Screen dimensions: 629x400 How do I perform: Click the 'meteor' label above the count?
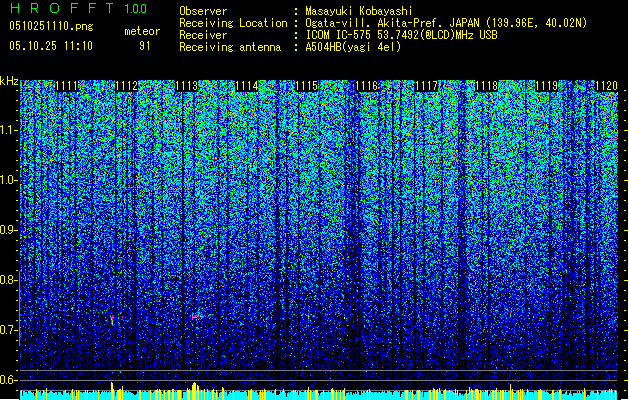142,31
